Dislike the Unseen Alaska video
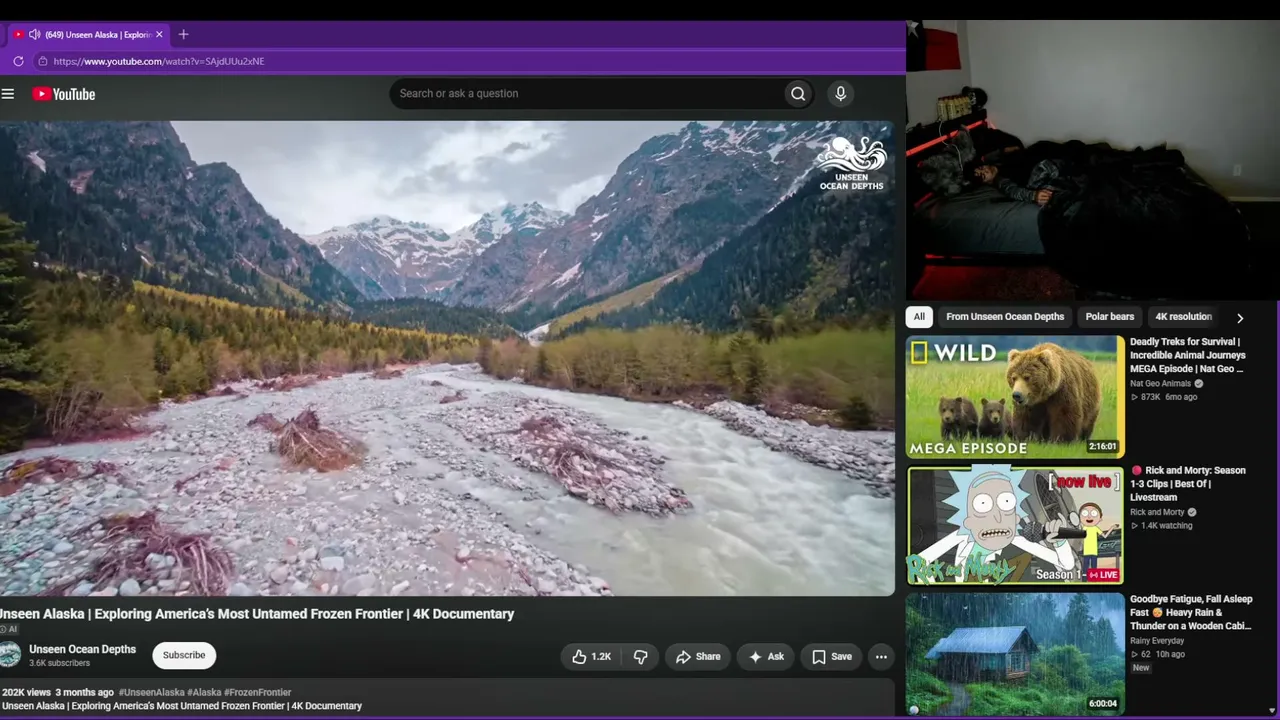Viewport: 1280px width, 720px height. click(641, 657)
